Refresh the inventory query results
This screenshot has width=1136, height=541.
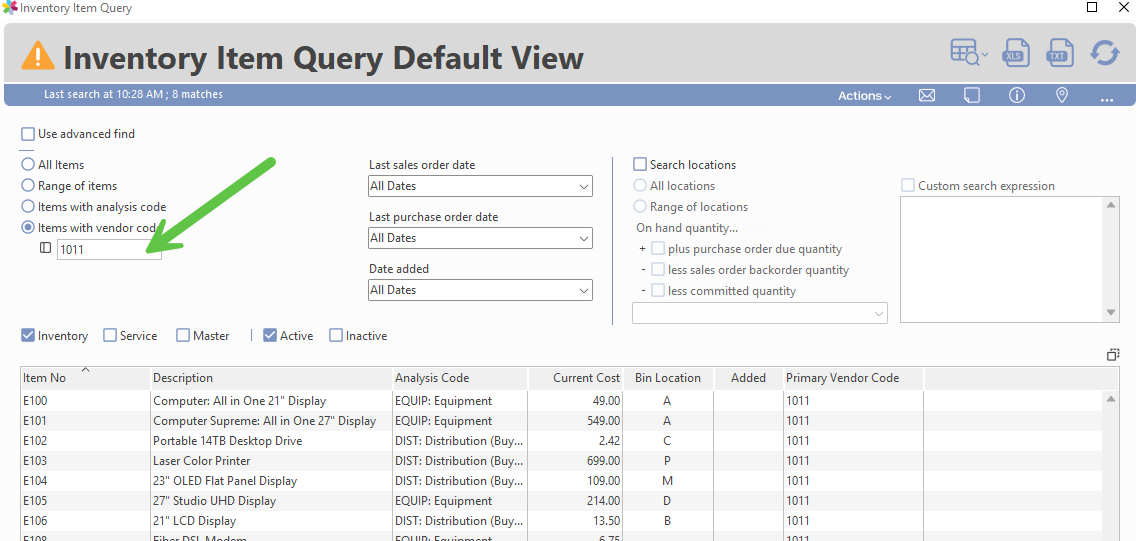(x=1104, y=54)
